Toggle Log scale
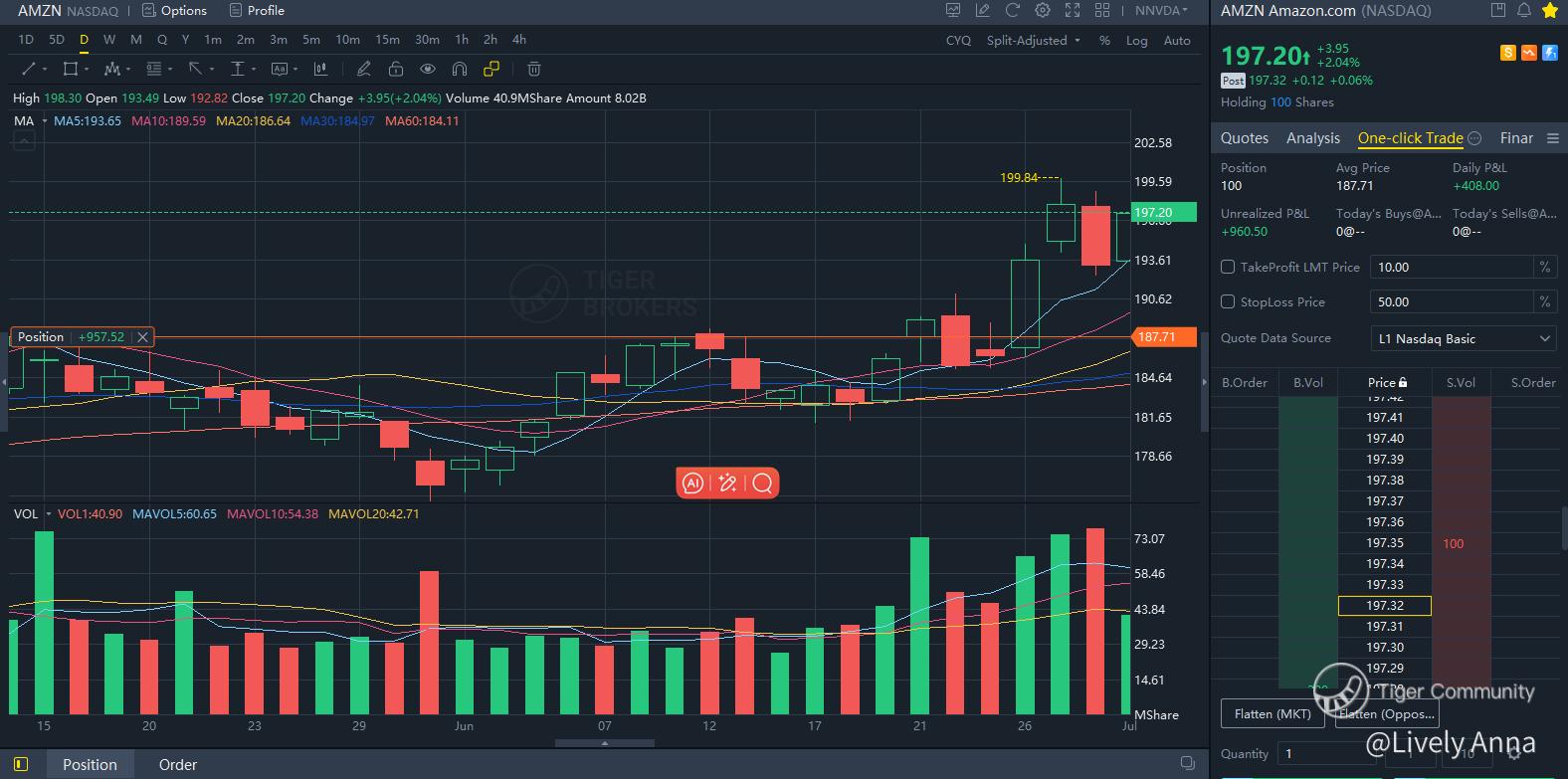Screen dimensions: 1568x779 [x=1136, y=41]
